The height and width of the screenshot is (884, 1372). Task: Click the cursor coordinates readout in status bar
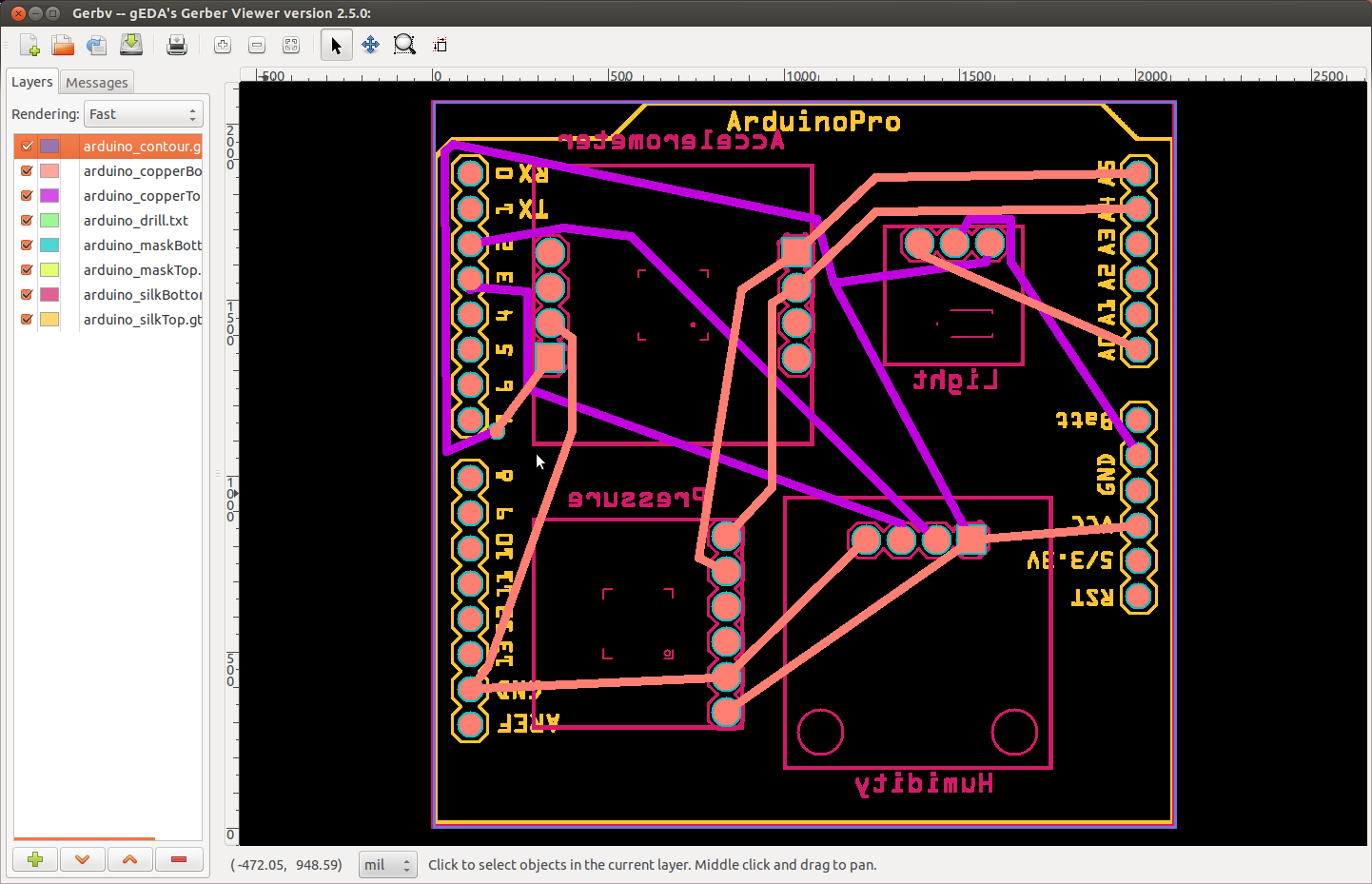pos(286,865)
